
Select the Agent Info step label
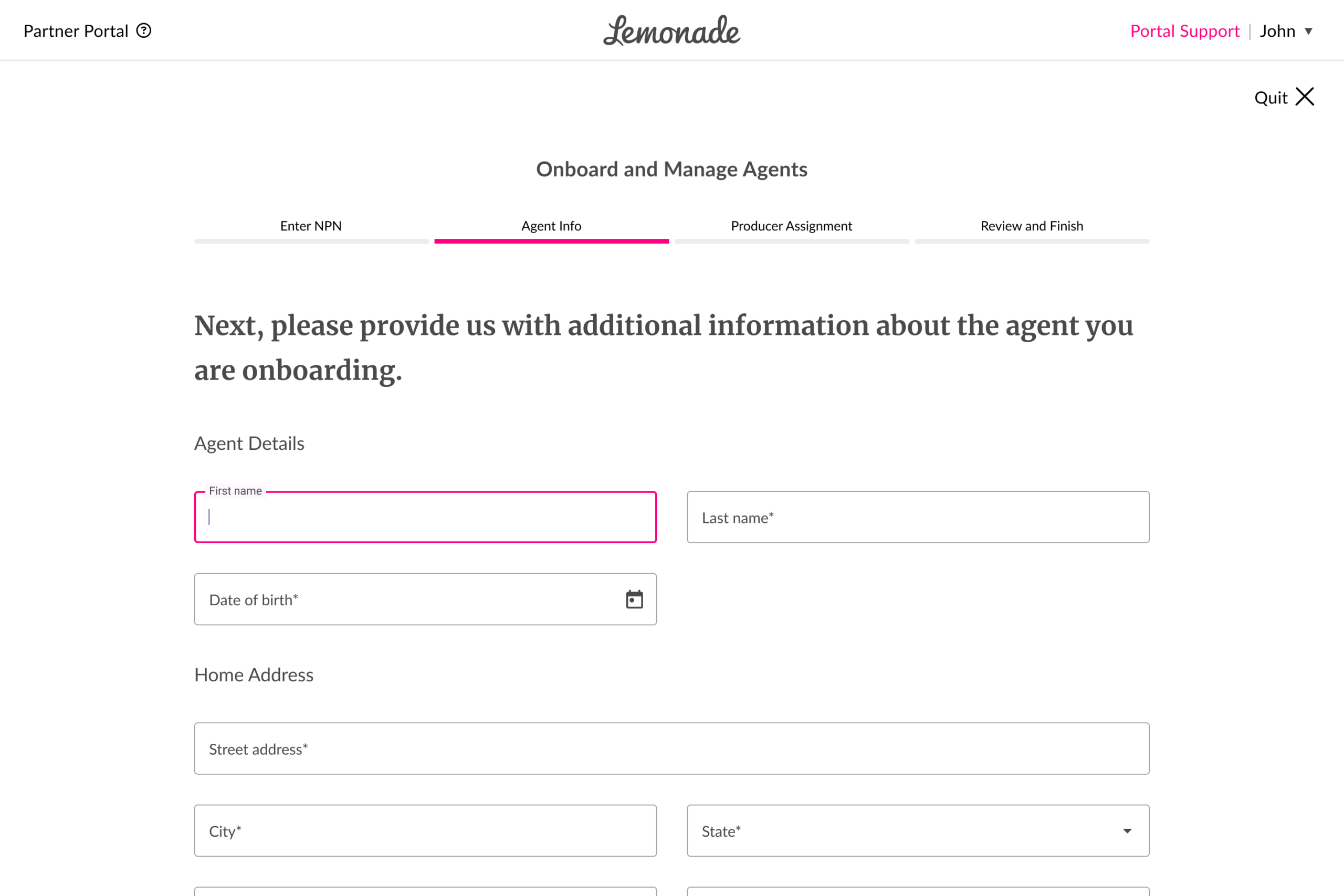(551, 226)
